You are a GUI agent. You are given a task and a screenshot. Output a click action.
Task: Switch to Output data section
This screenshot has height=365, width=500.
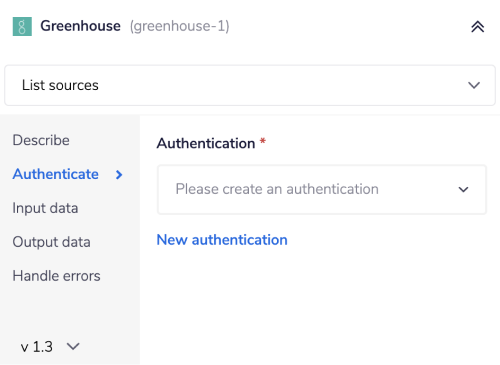51,242
